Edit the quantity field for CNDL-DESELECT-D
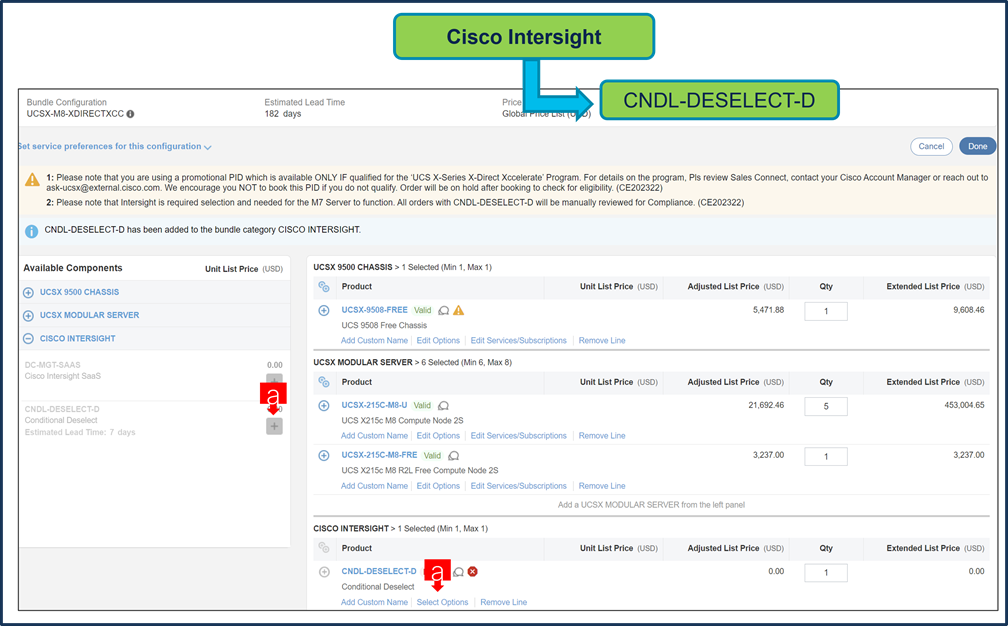Screen dimensions: 1008x626 pos(825,573)
